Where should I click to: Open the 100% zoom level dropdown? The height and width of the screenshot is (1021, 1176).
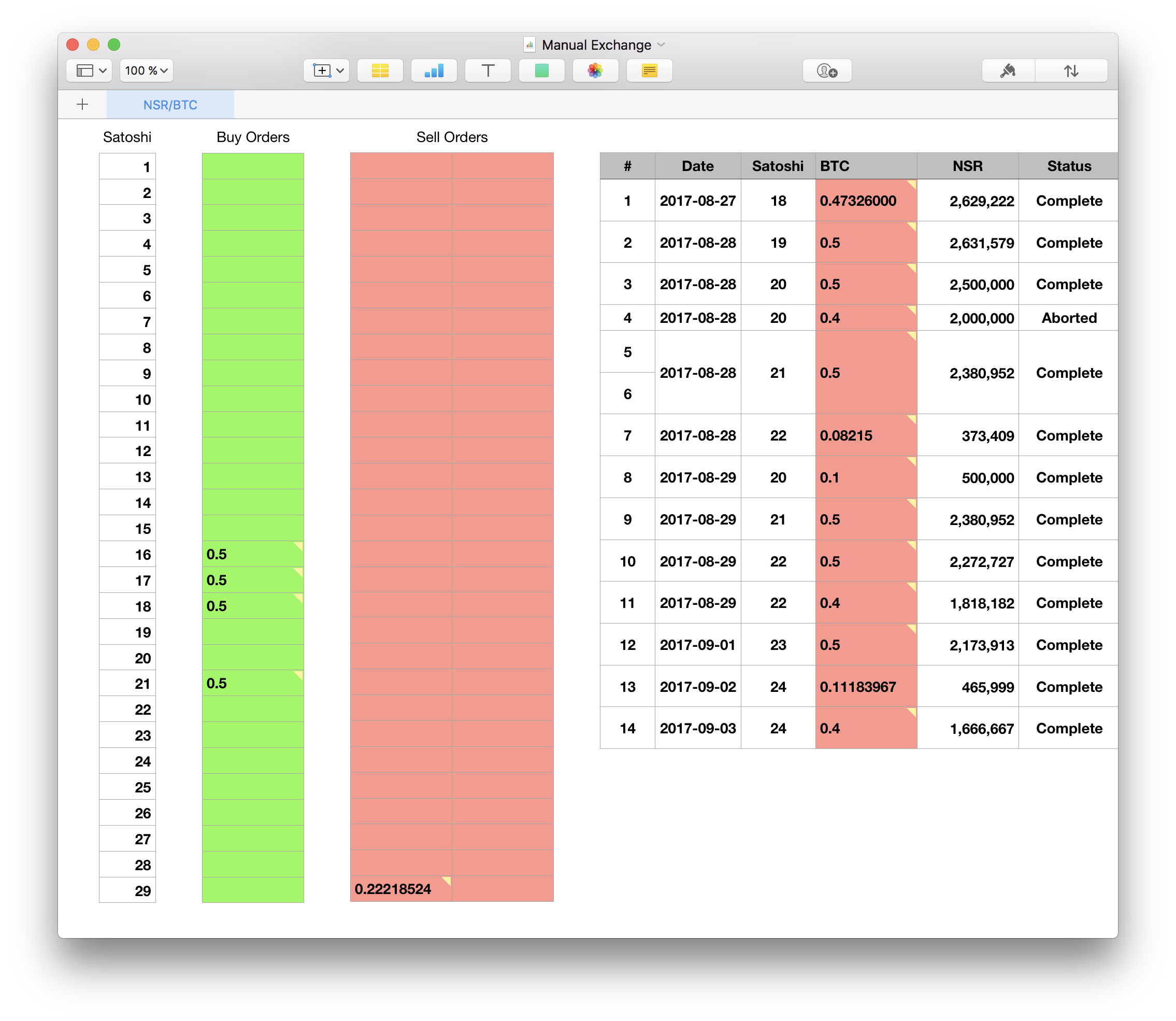click(x=147, y=70)
